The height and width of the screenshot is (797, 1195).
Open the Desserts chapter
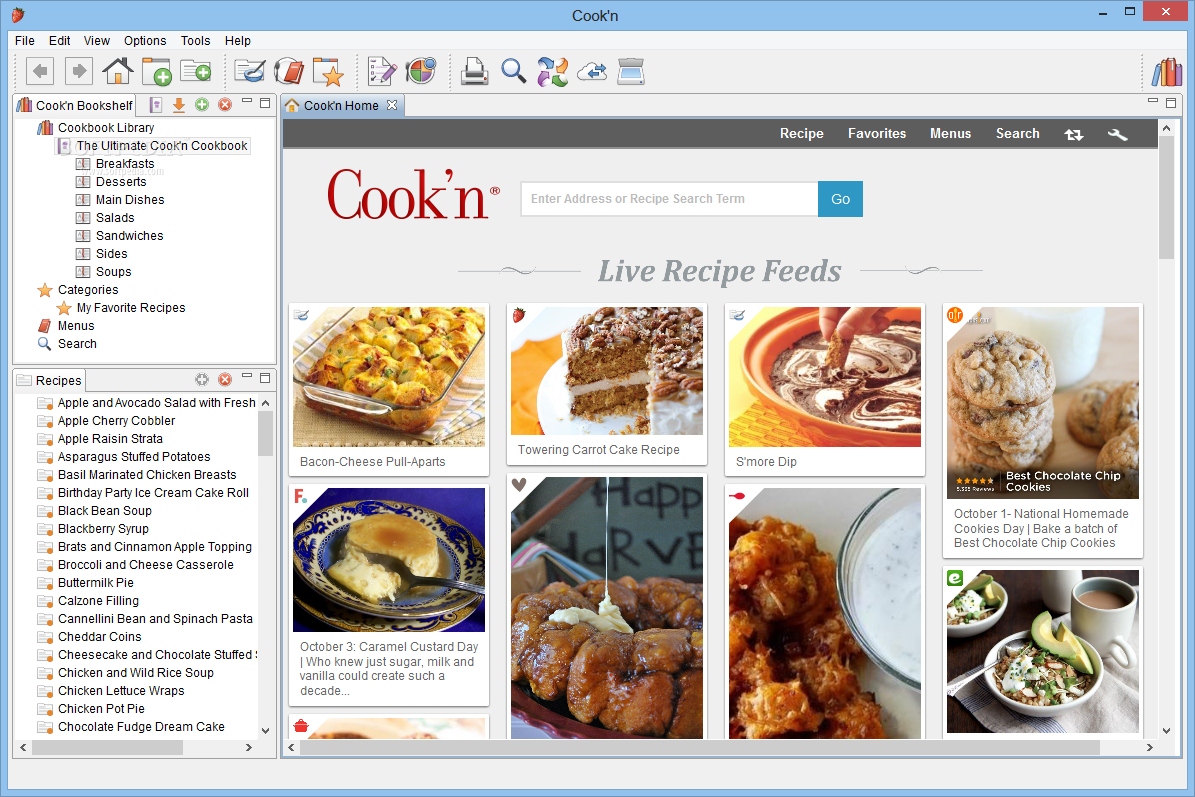pos(120,182)
